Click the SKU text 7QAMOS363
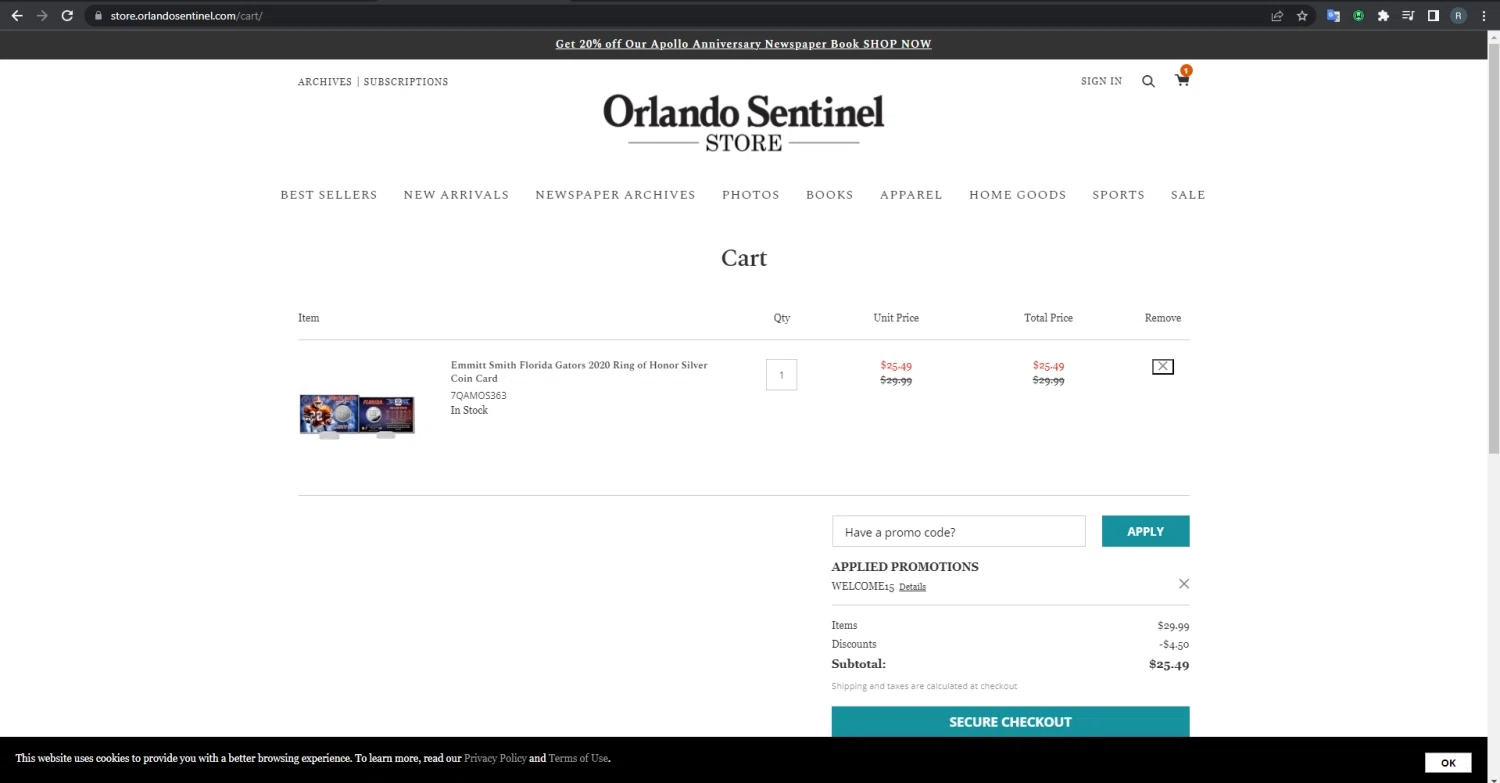Image resolution: width=1500 pixels, height=783 pixels. (x=478, y=396)
